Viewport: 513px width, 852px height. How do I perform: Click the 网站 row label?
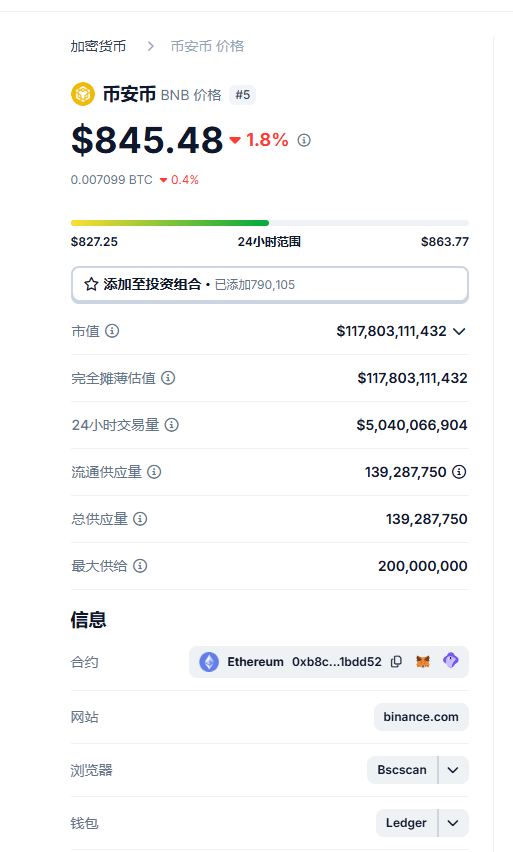85,717
